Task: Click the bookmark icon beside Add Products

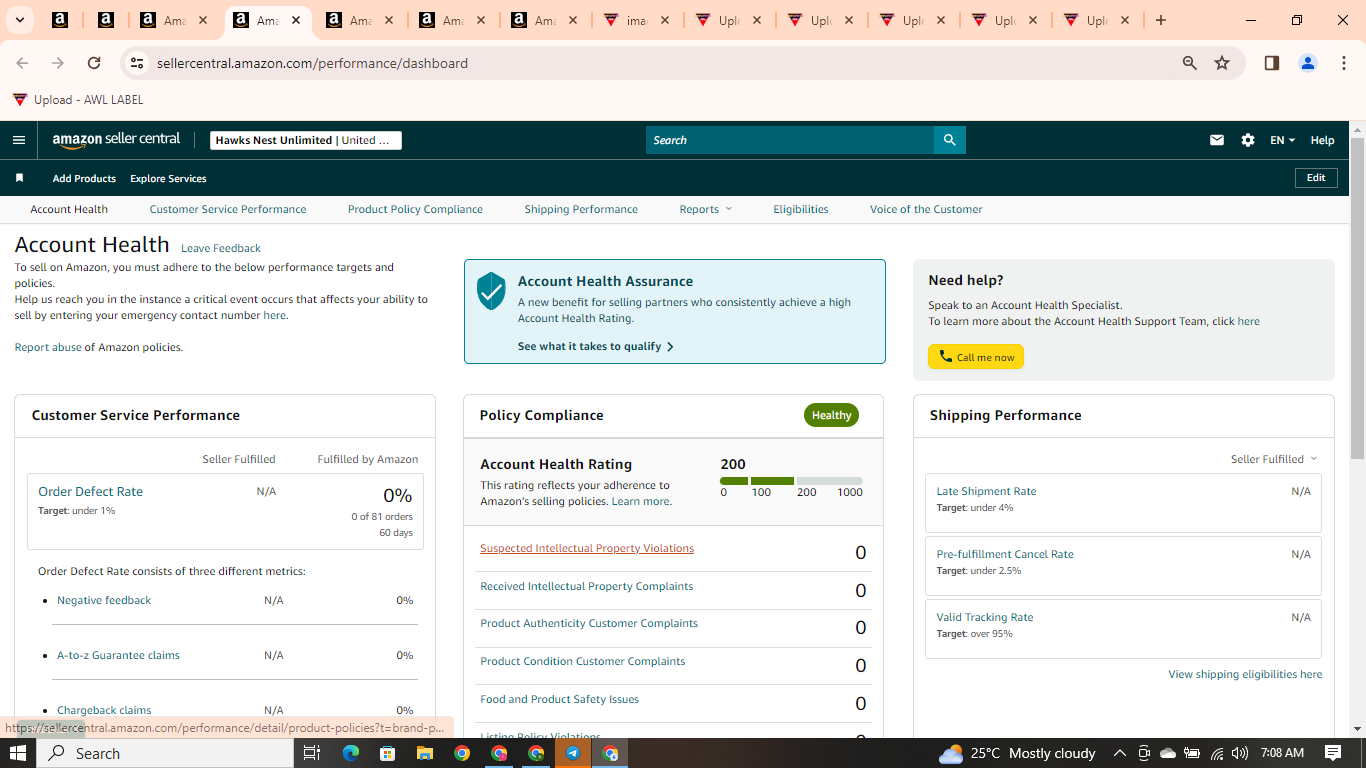Action: click(19, 178)
